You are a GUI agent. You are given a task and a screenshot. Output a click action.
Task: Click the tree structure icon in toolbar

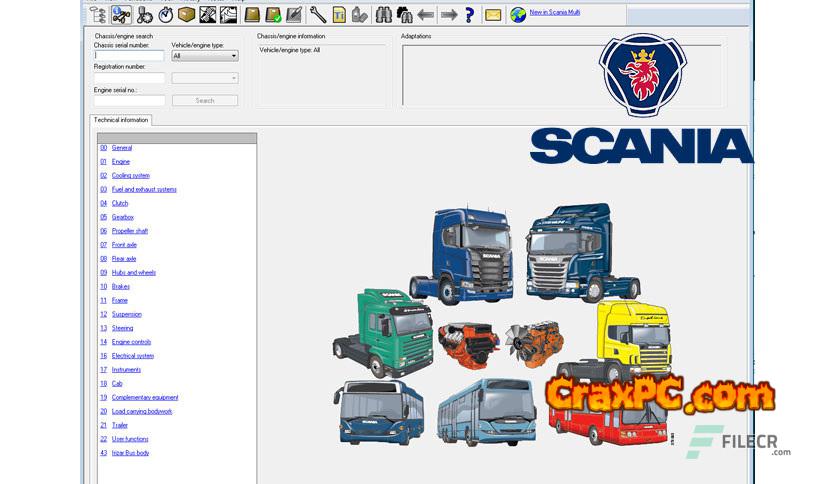[98, 14]
